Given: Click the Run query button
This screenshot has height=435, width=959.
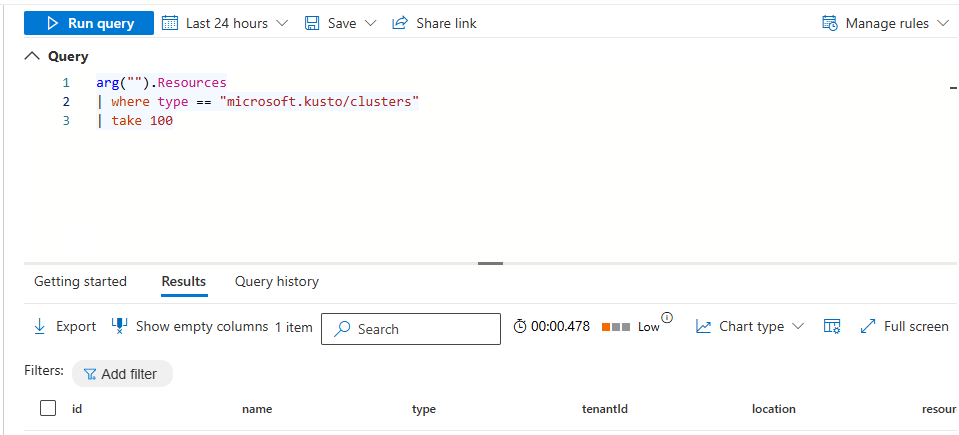Looking at the screenshot, I should [89, 23].
